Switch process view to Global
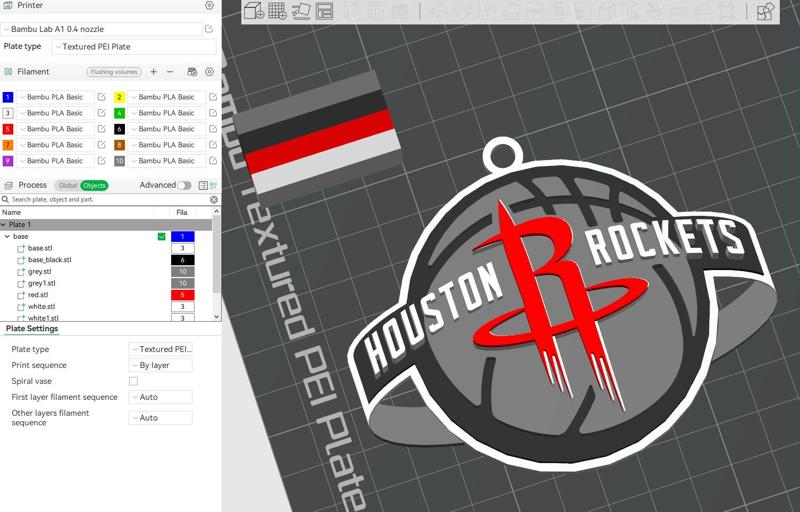Screen dimensions: 800x512 tap(67, 185)
